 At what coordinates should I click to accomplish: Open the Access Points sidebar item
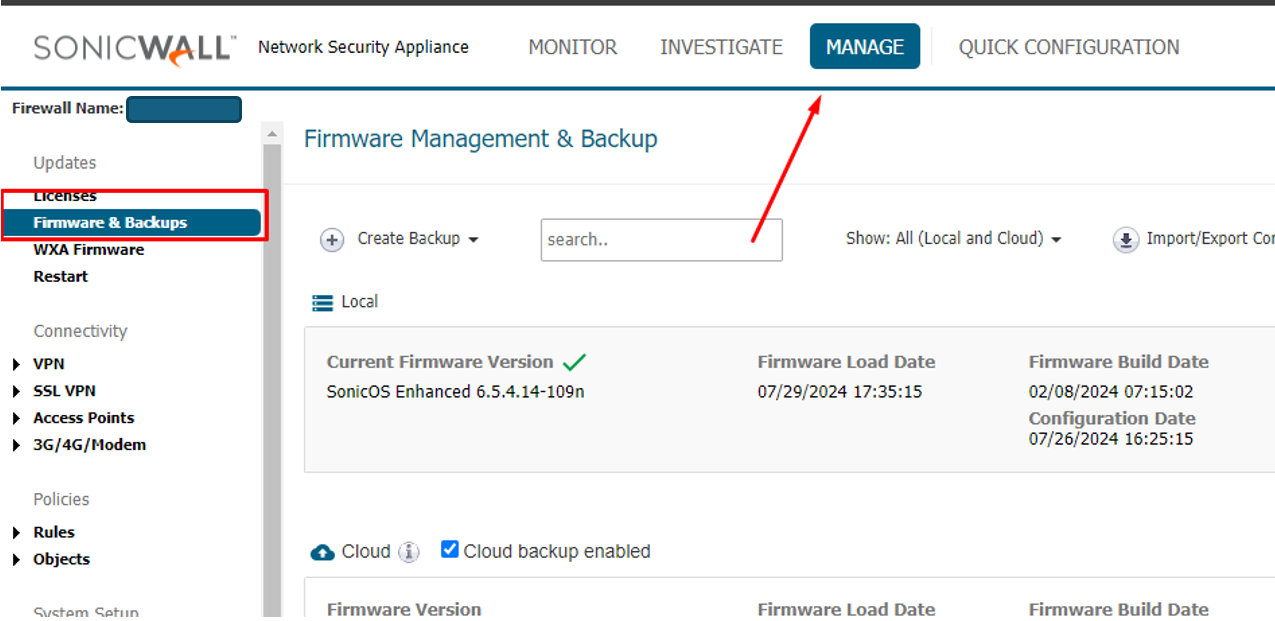(84, 419)
